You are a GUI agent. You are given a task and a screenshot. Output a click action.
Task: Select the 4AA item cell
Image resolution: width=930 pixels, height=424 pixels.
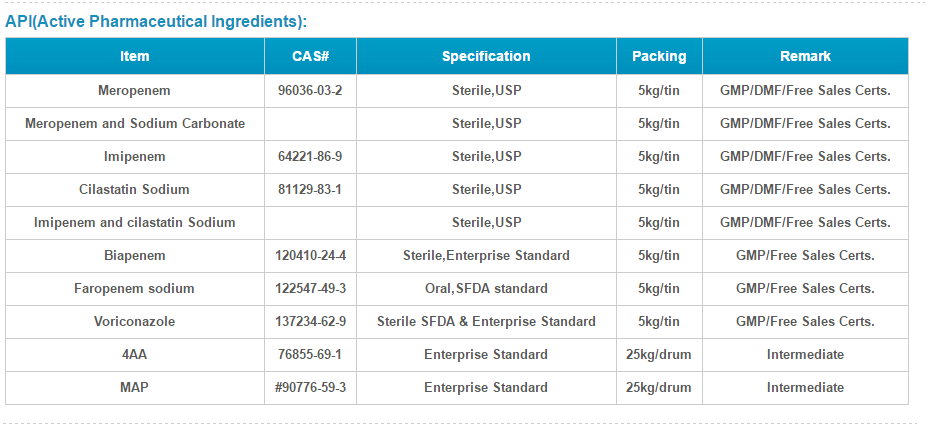click(x=135, y=355)
